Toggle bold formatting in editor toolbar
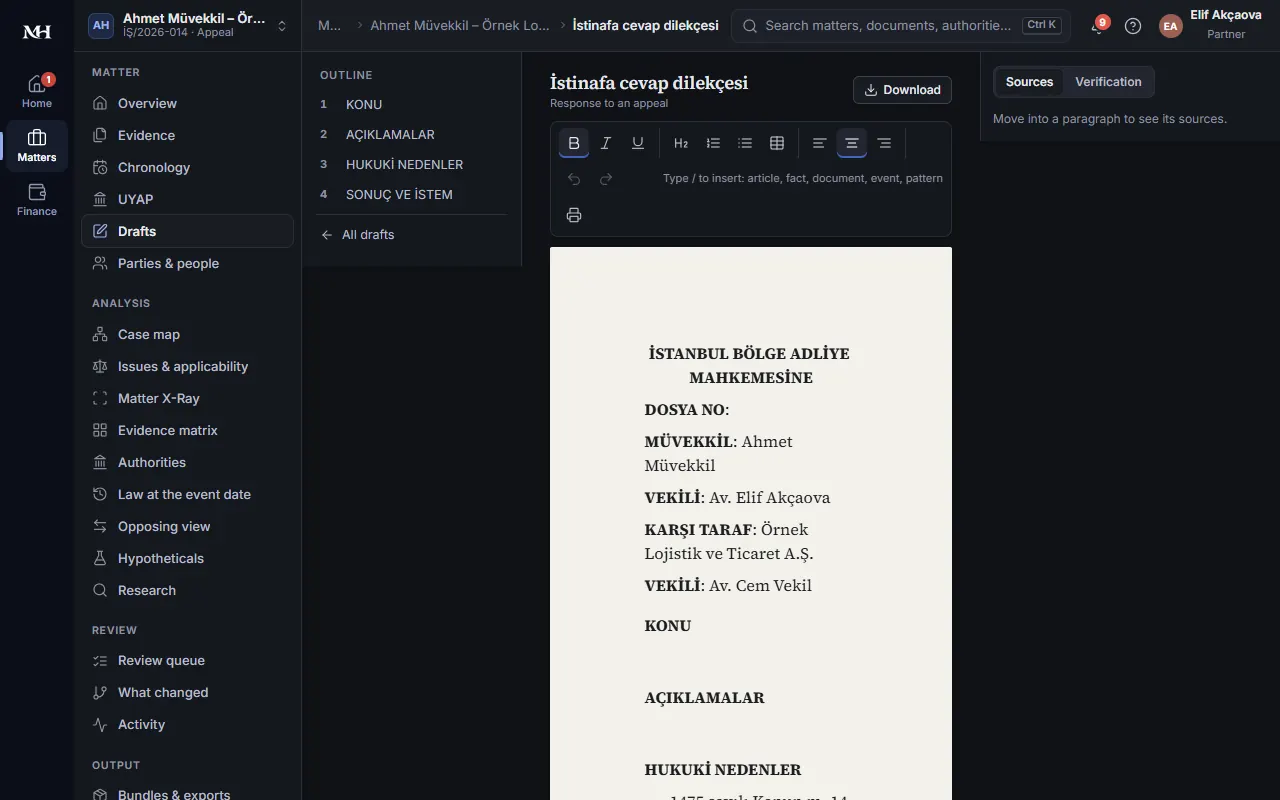This screenshot has width=1280, height=800. 574,143
